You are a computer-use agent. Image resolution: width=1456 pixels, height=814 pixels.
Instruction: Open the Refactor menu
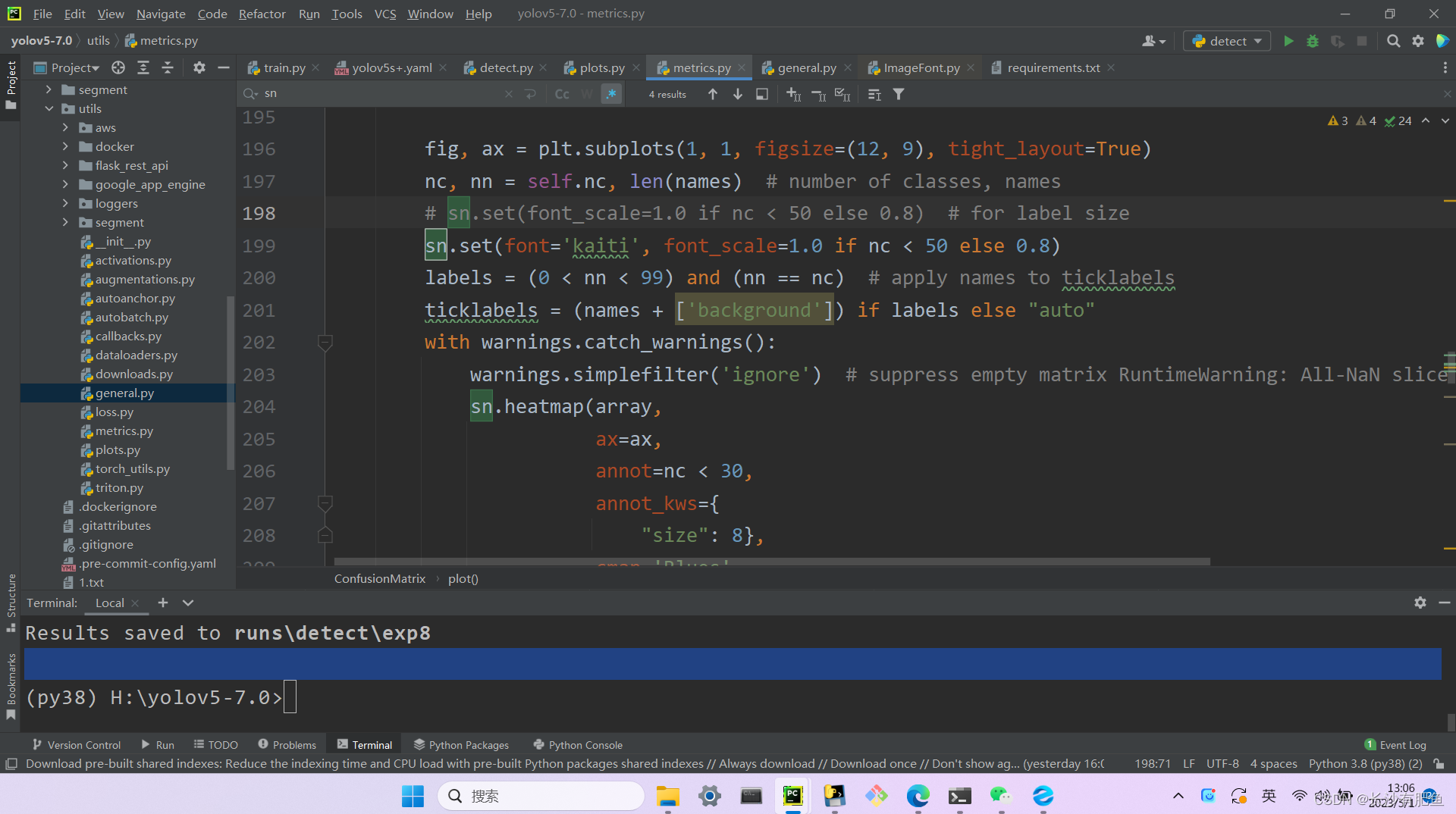pos(262,14)
